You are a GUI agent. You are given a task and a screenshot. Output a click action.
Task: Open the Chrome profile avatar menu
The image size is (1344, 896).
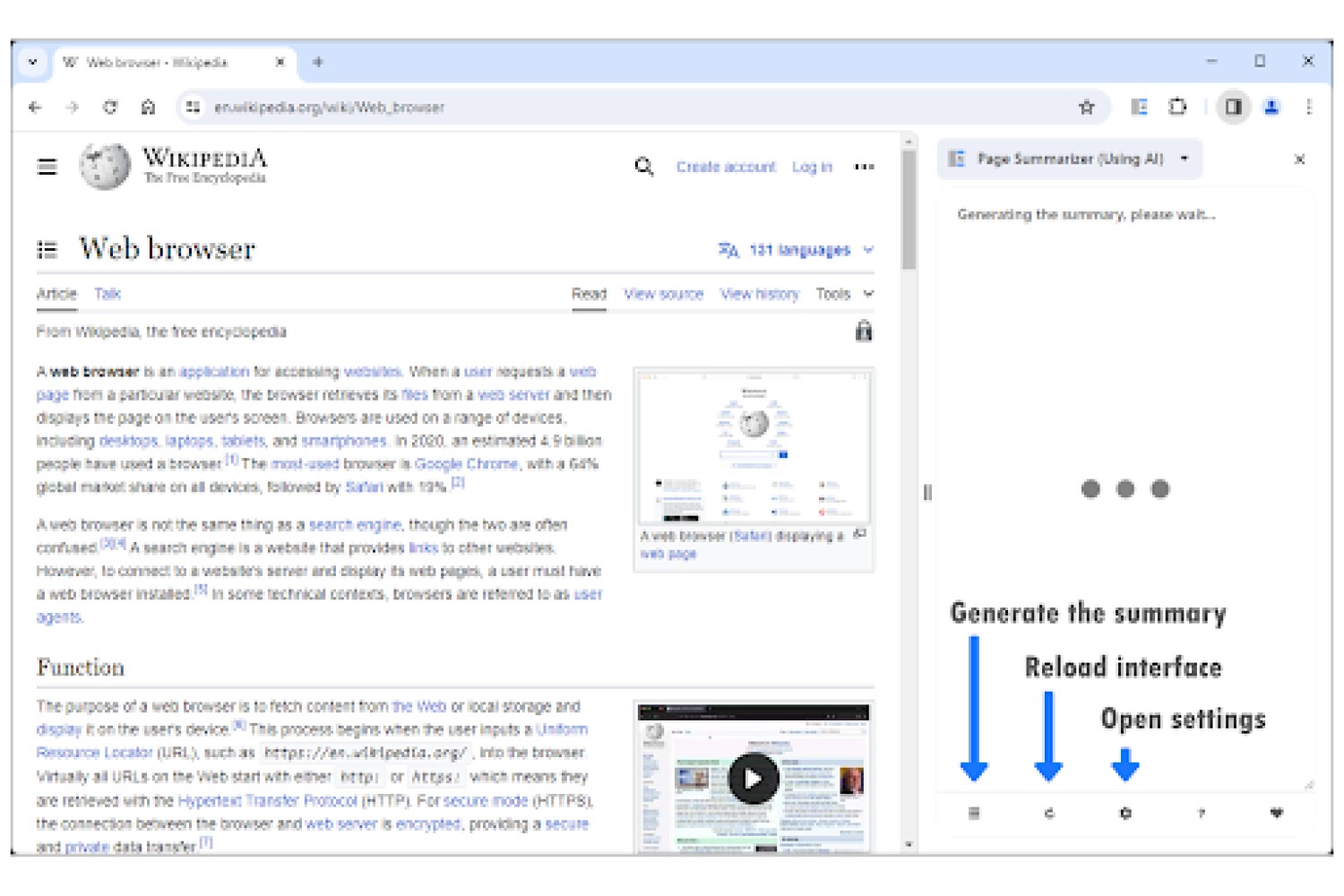(x=1271, y=108)
